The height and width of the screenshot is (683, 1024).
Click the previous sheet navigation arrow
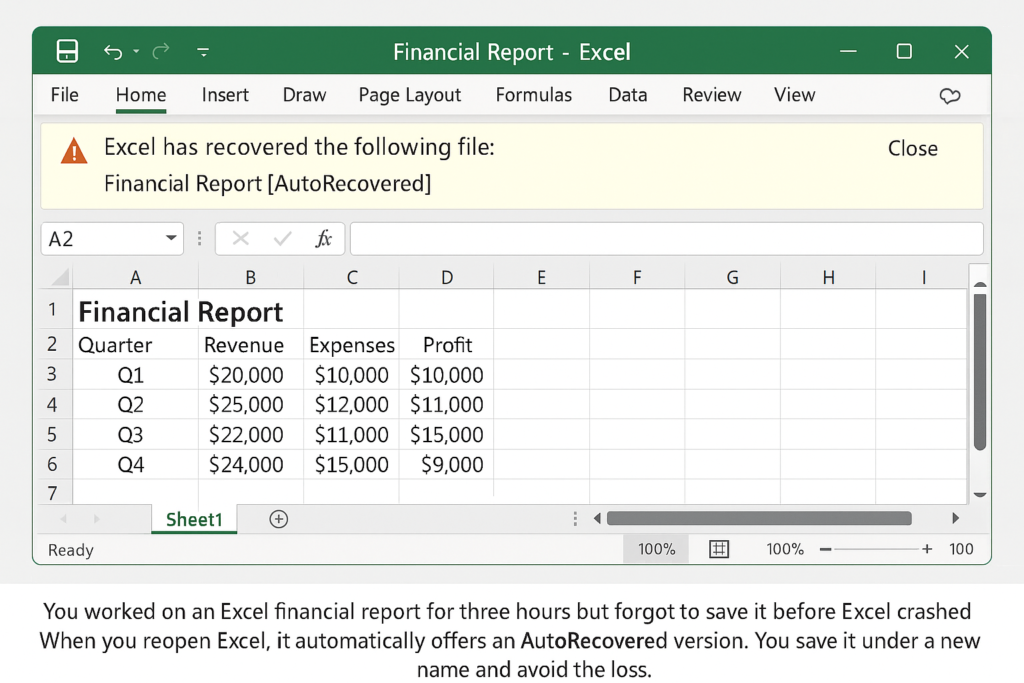pyautogui.click(x=63, y=519)
